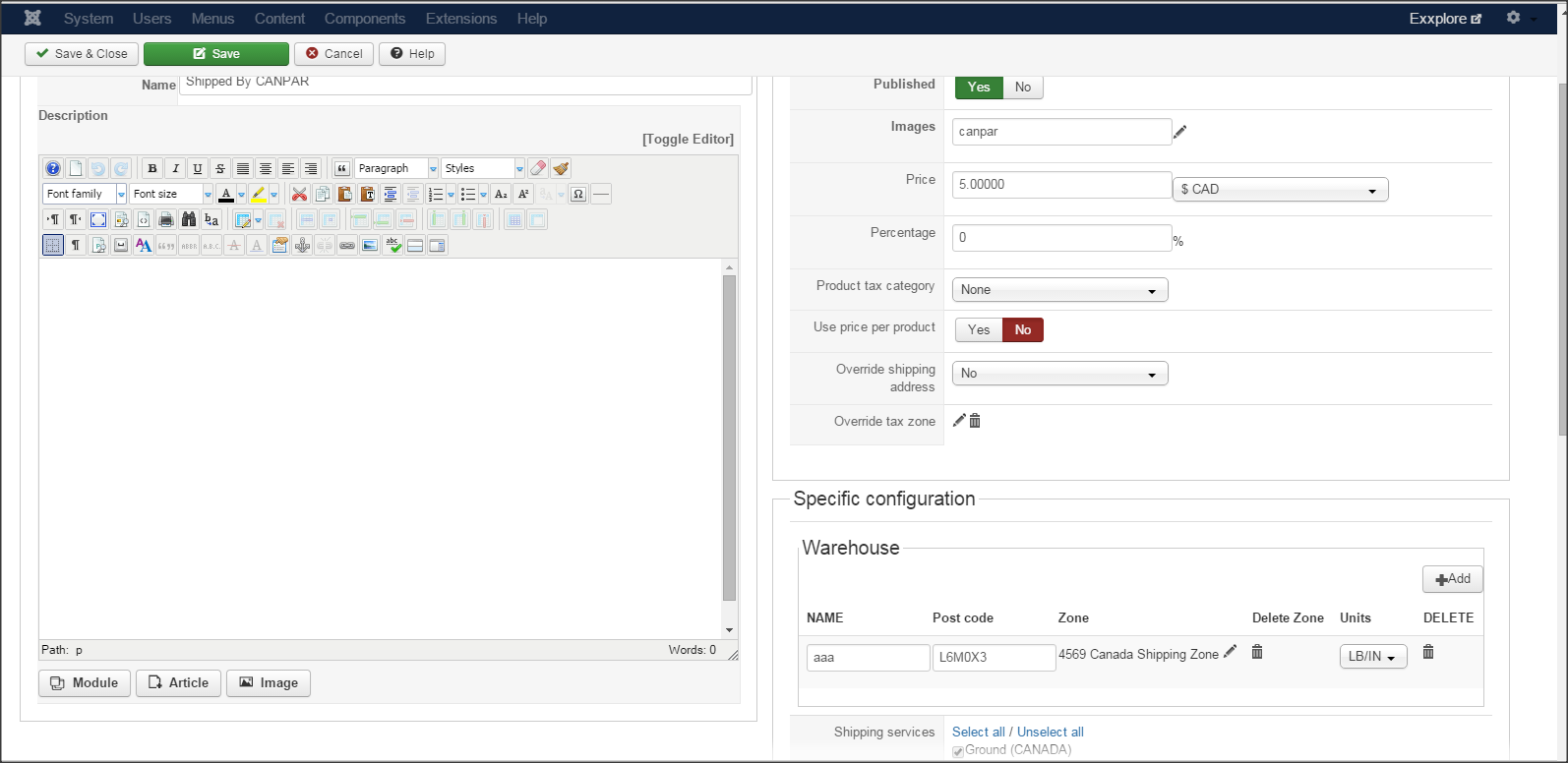The height and width of the screenshot is (763, 1568).
Task: Toggle visual aid gridlines button
Action: click(53, 245)
